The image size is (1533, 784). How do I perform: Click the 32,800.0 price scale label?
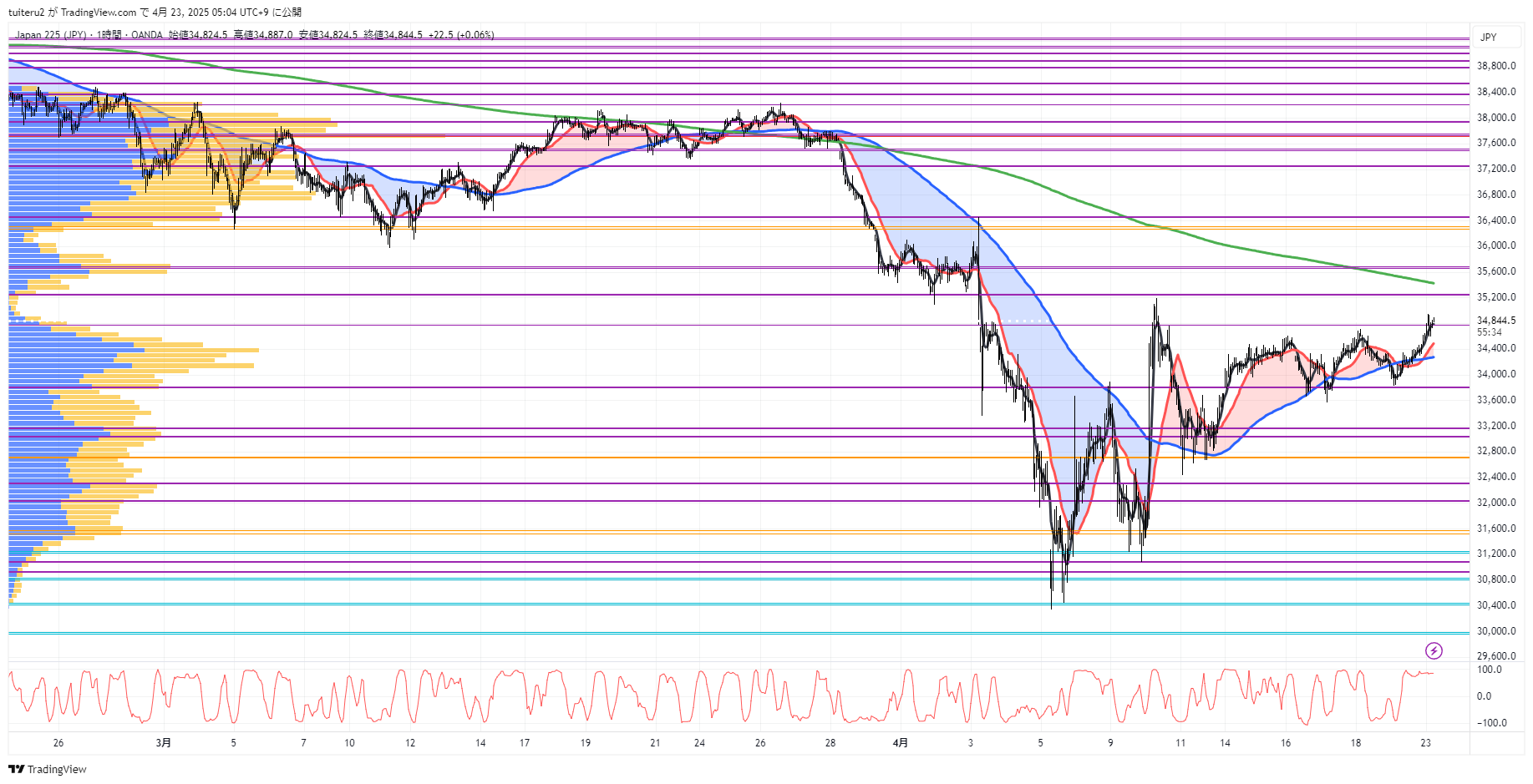click(1495, 451)
